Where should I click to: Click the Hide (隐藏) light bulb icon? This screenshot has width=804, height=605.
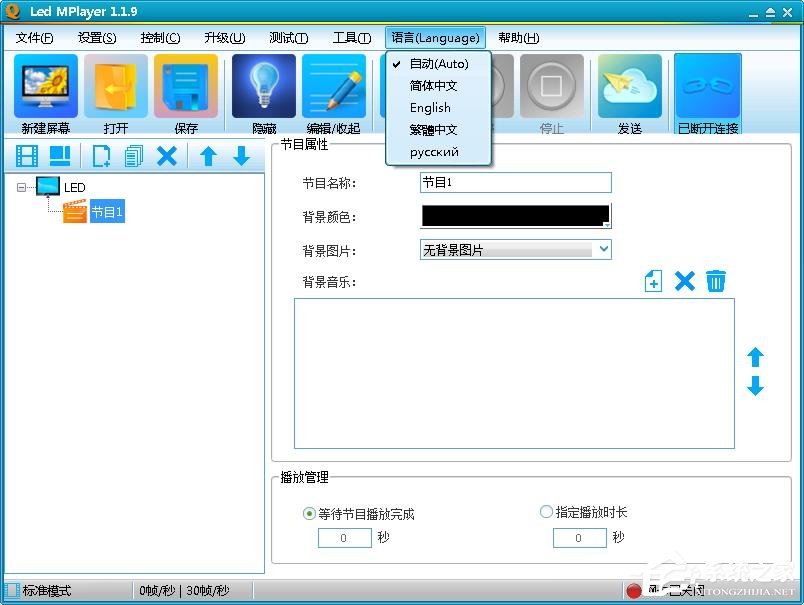pos(264,86)
